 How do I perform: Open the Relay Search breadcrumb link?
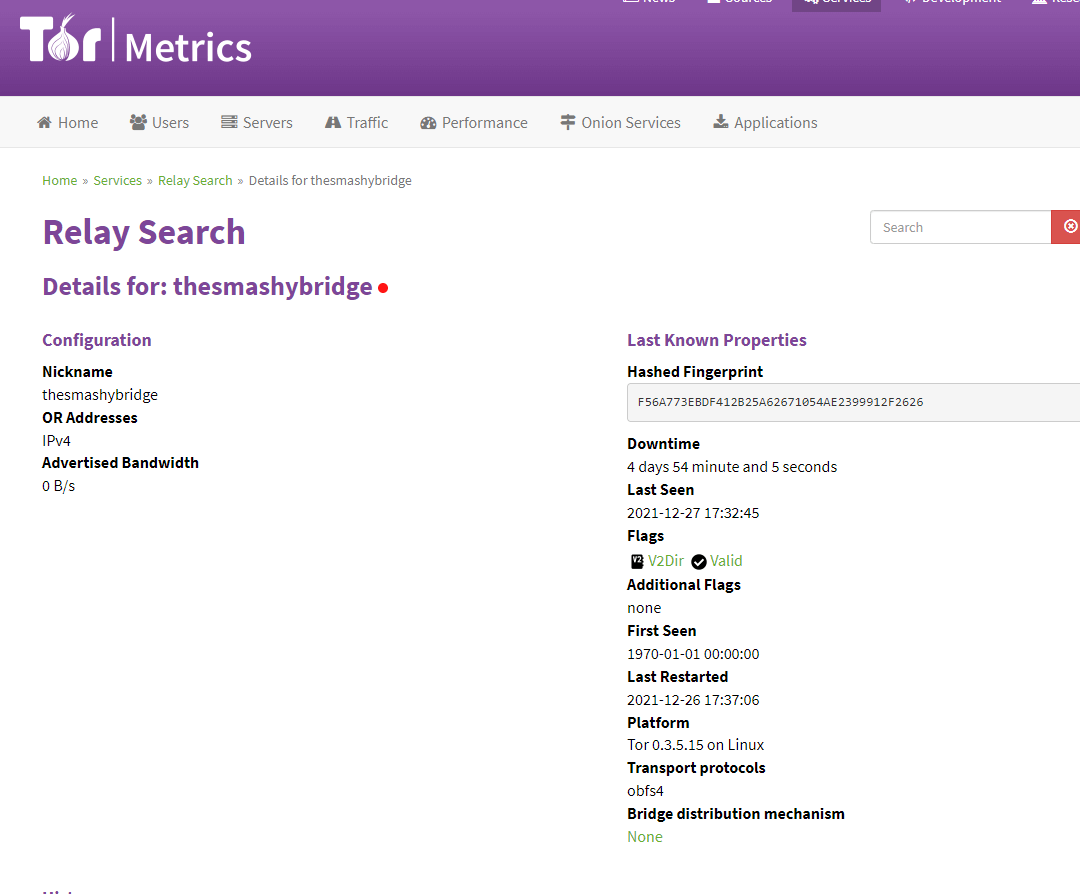(x=195, y=180)
